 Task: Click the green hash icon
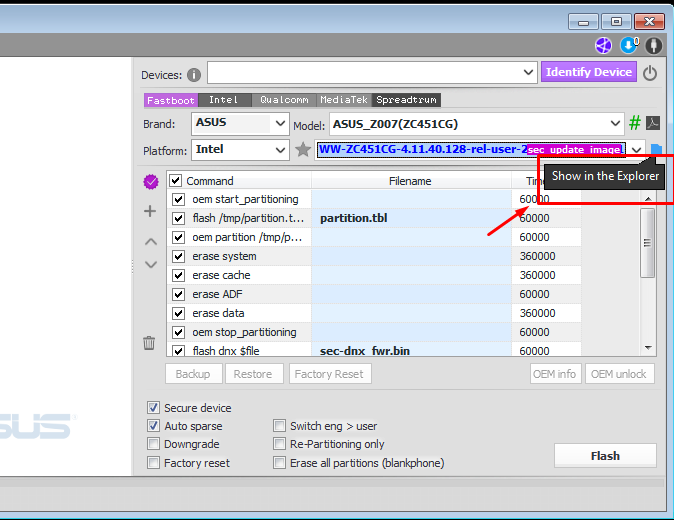634,123
